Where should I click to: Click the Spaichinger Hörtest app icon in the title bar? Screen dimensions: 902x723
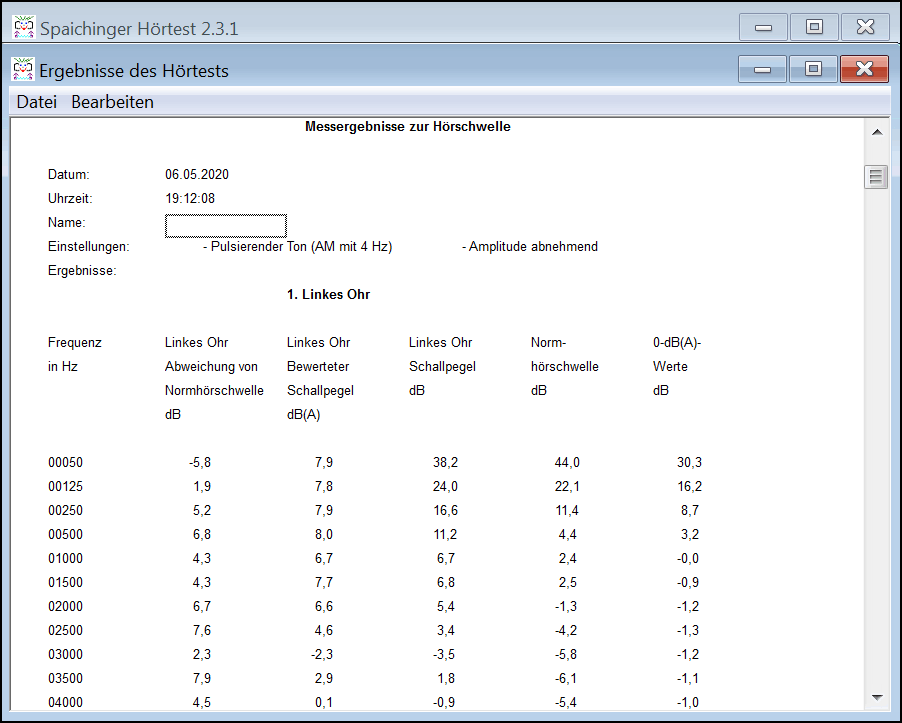point(24,27)
